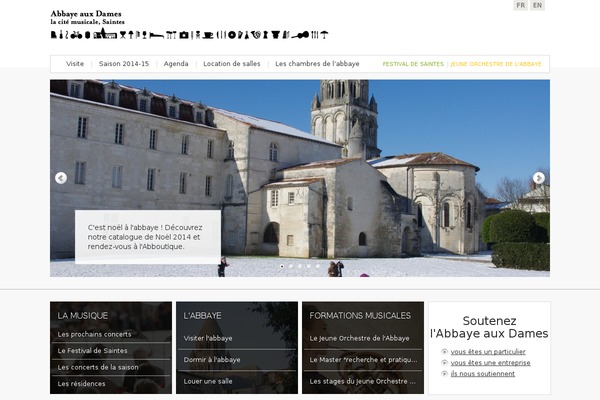Click the Noël 2014 catalogue caption box

click(x=148, y=237)
